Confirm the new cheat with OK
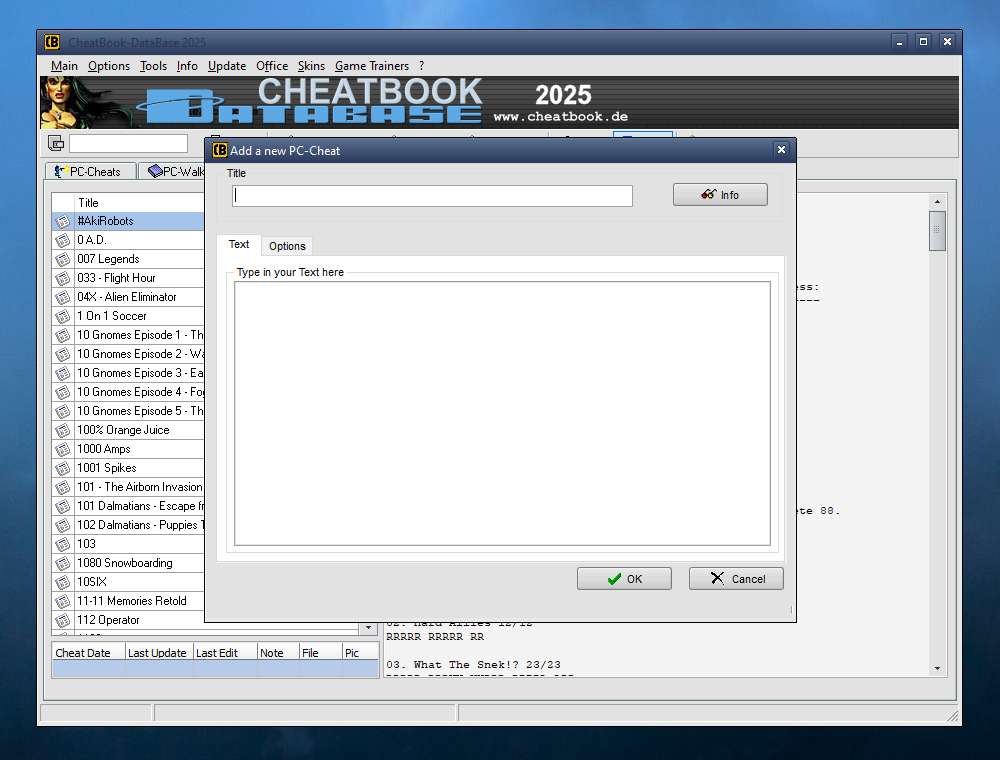Viewport: 1000px width, 760px height. 624,578
